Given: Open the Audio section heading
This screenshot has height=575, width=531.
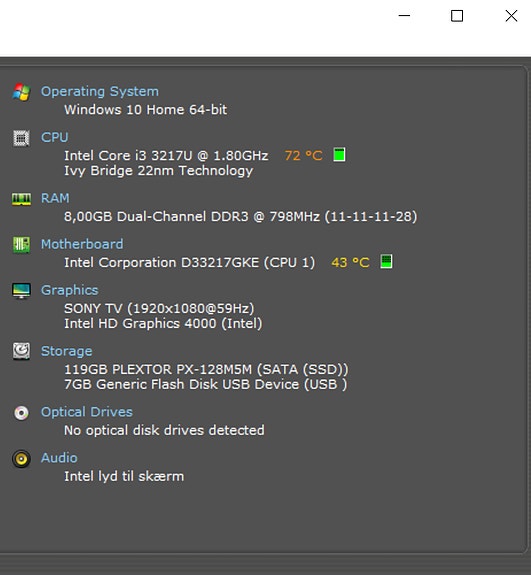Looking at the screenshot, I should click(x=59, y=458).
